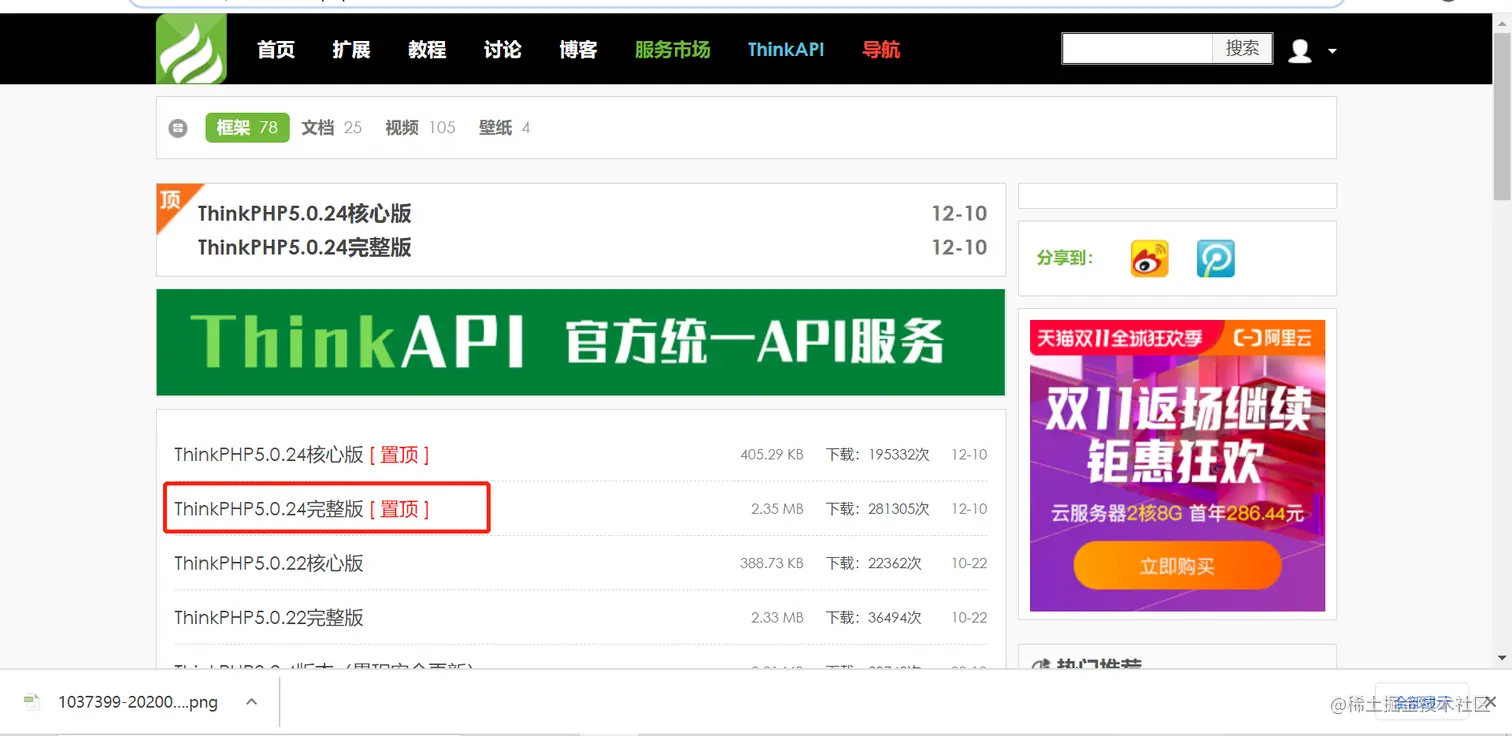The width and height of the screenshot is (1512, 736).
Task: Open bold pinned ThinkPHP5.0.24核心版 headline link
Action: [304, 213]
